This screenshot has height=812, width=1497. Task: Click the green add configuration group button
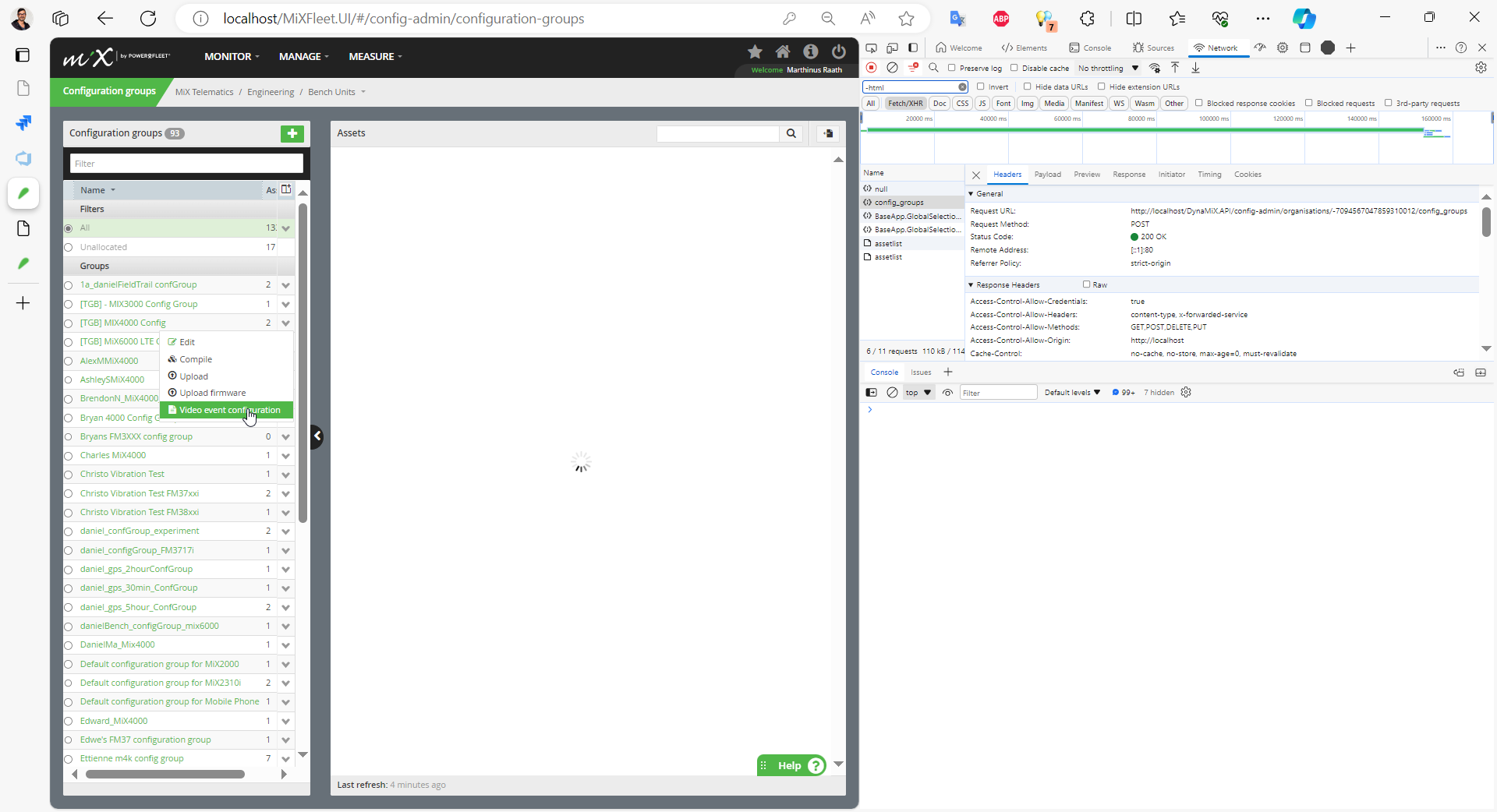point(292,134)
